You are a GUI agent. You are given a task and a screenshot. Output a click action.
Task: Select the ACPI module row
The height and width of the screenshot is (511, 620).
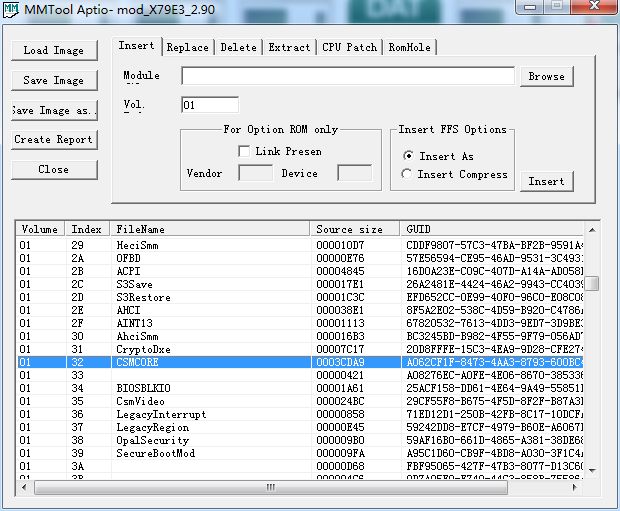click(301, 271)
